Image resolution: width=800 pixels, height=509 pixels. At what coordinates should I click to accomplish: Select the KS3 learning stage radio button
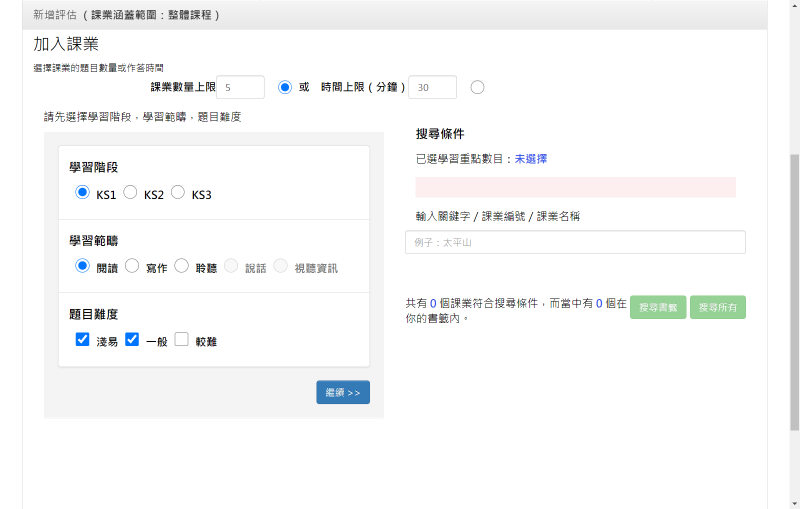tap(178, 193)
